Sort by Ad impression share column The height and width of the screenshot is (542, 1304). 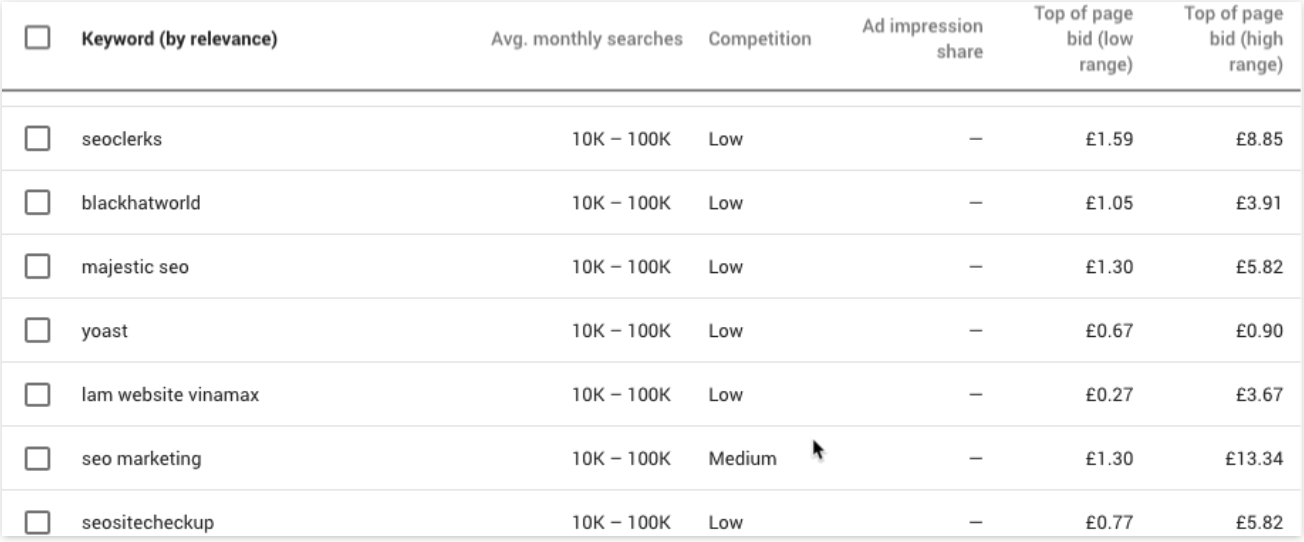pos(922,39)
